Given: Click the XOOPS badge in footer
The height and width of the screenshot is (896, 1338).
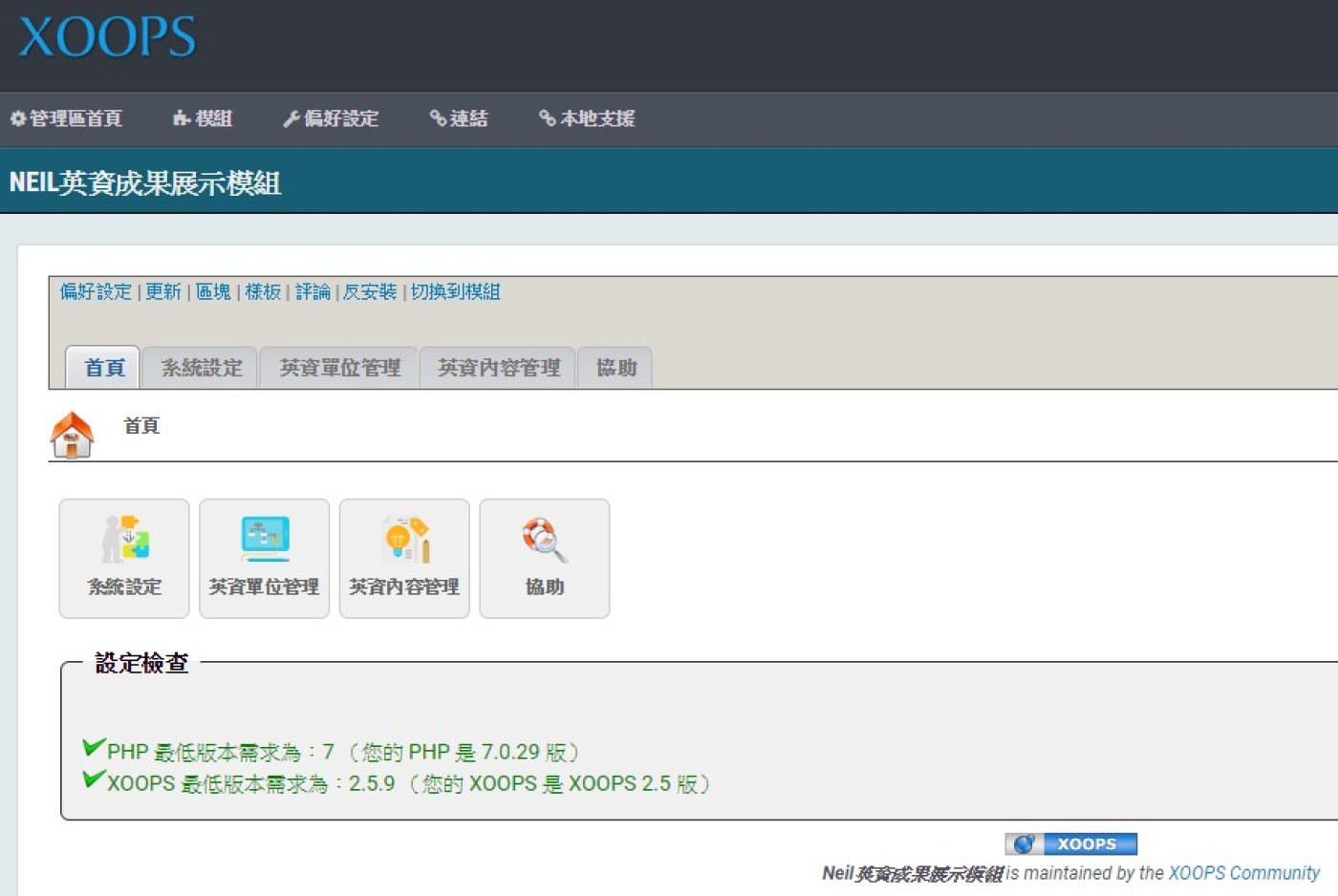Looking at the screenshot, I should click(1070, 843).
